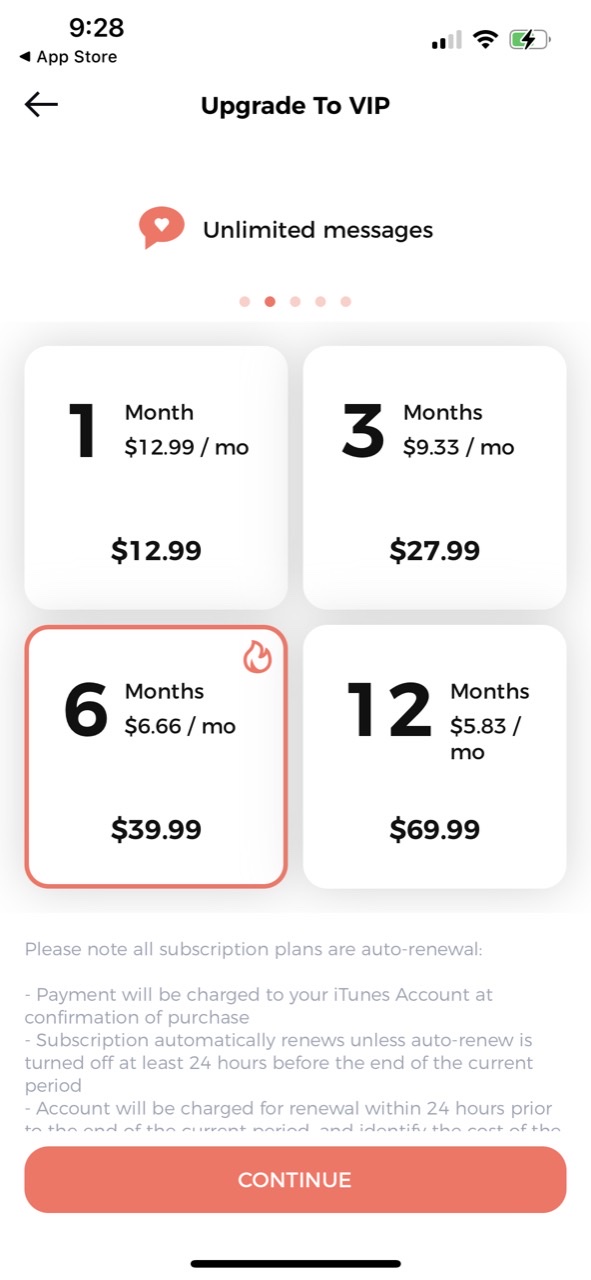Tap the Upgrade To VIP title
The width and height of the screenshot is (591, 1280).
(295, 105)
